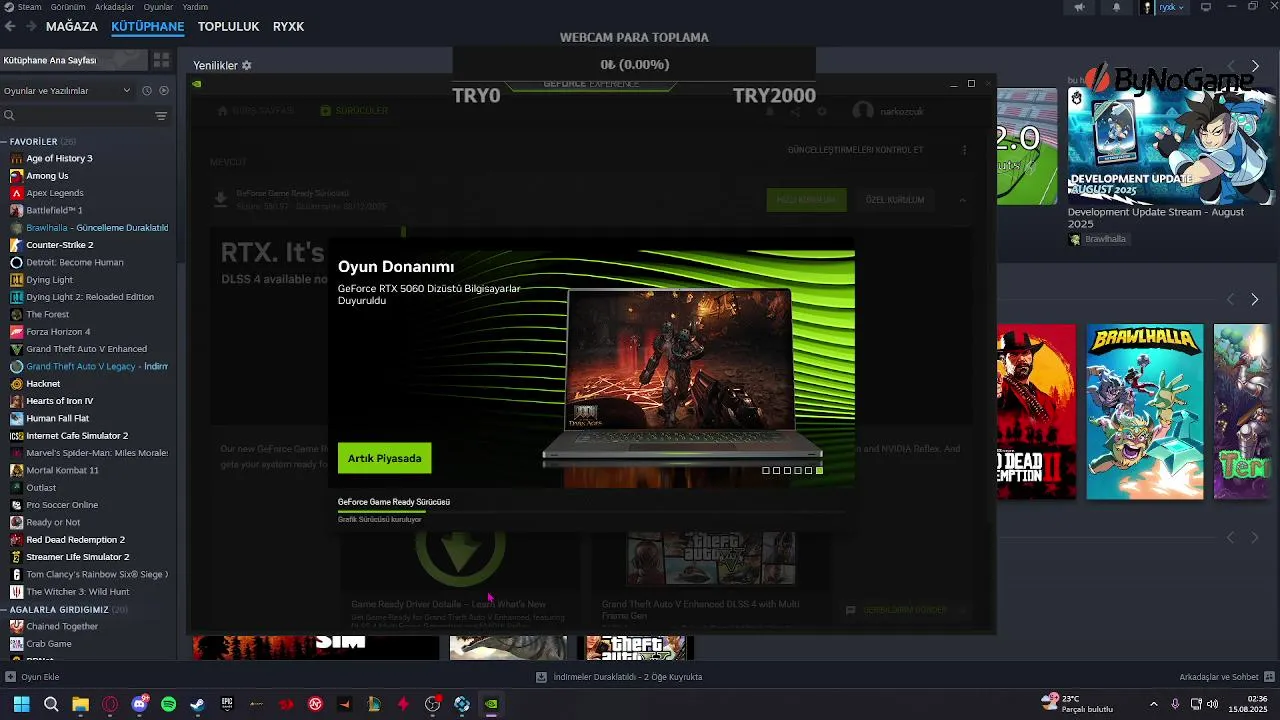This screenshot has height=720, width=1280.
Task: Switch to the TOPLULUK tab
Action: 228,27
